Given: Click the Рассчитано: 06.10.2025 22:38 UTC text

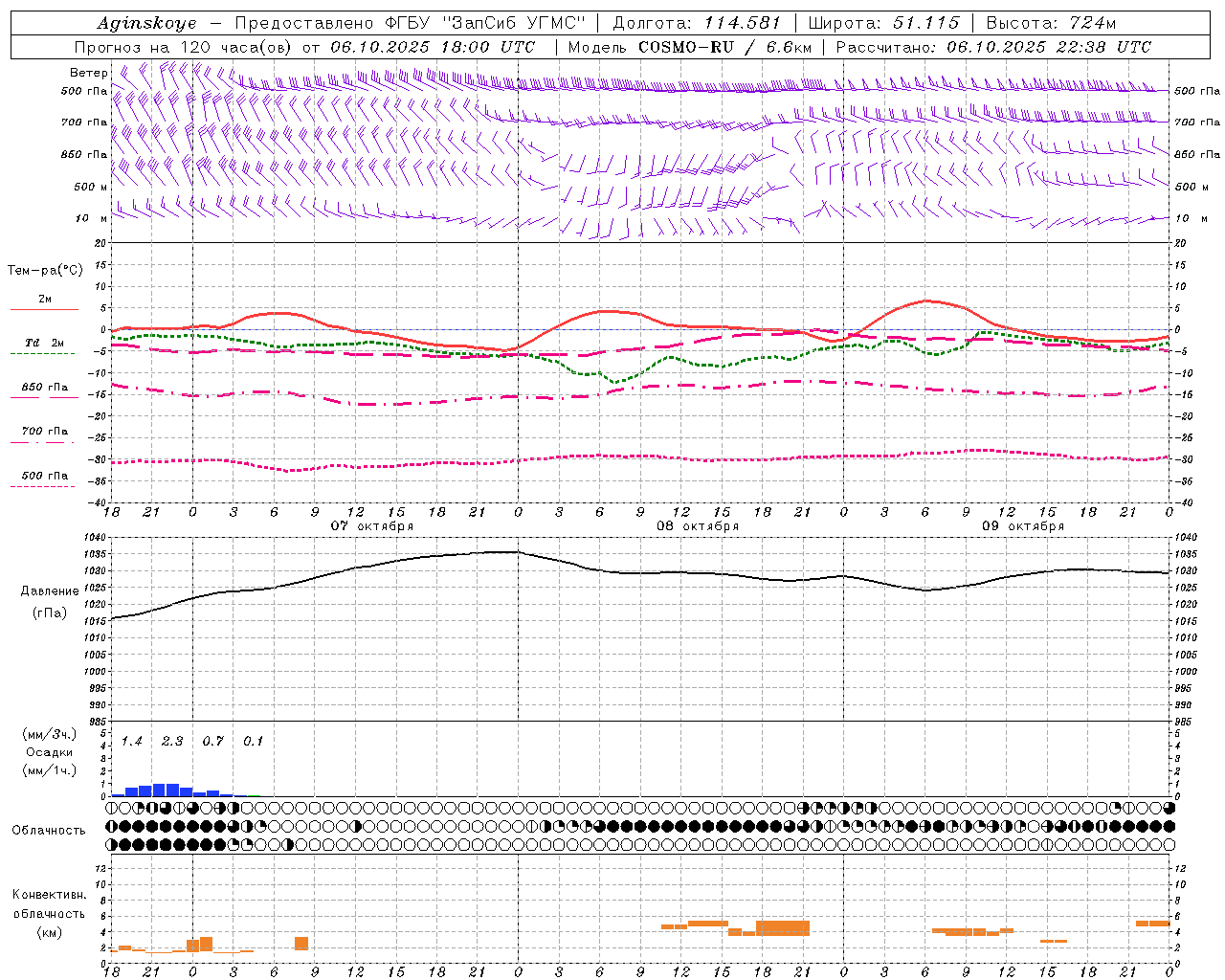Looking at the screenshot, I should coord(993,47).
